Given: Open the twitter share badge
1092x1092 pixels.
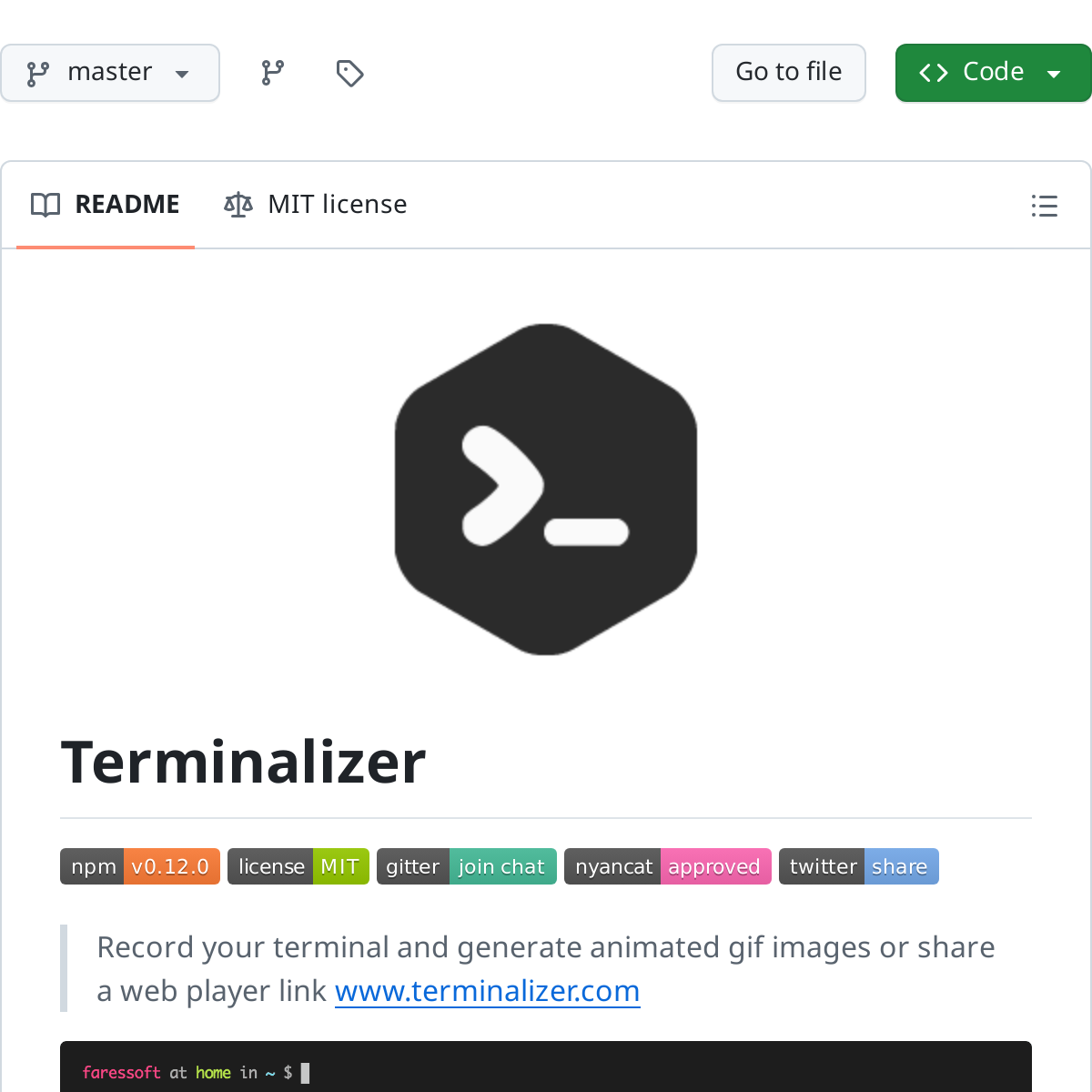Looking at the screenshot, I should pyautogui.click(x=859, y=866).
